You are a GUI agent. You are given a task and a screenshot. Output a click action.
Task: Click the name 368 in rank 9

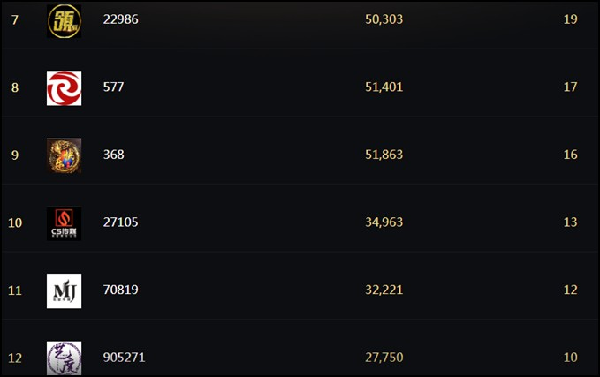pos(113,154)
